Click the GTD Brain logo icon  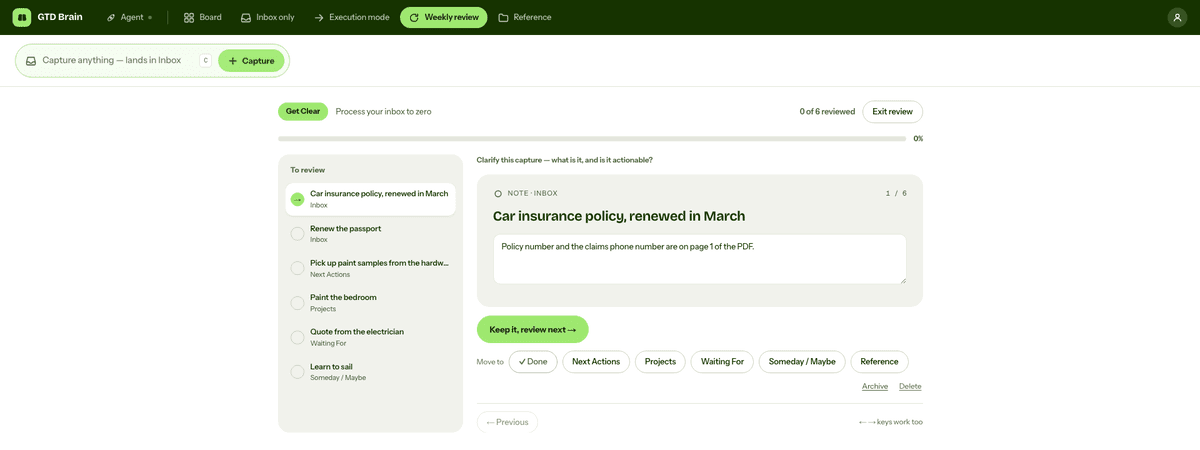21,17
